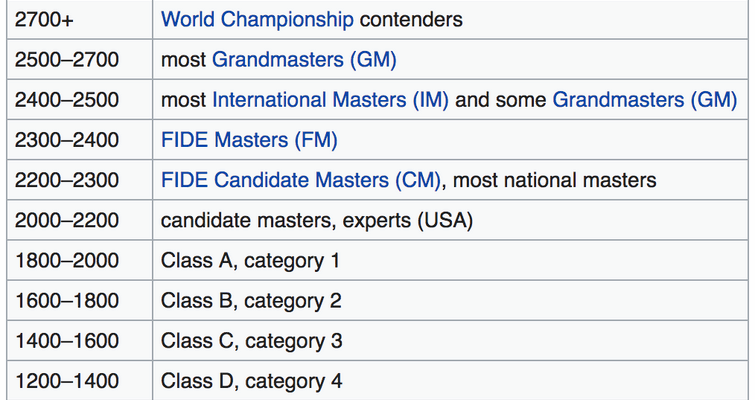Image resolution: width=755 pixels, height=400 pixels.
Task: Click Grandmasters (GM) link in 2400–2500 row
Action: (x=644, y=100)
